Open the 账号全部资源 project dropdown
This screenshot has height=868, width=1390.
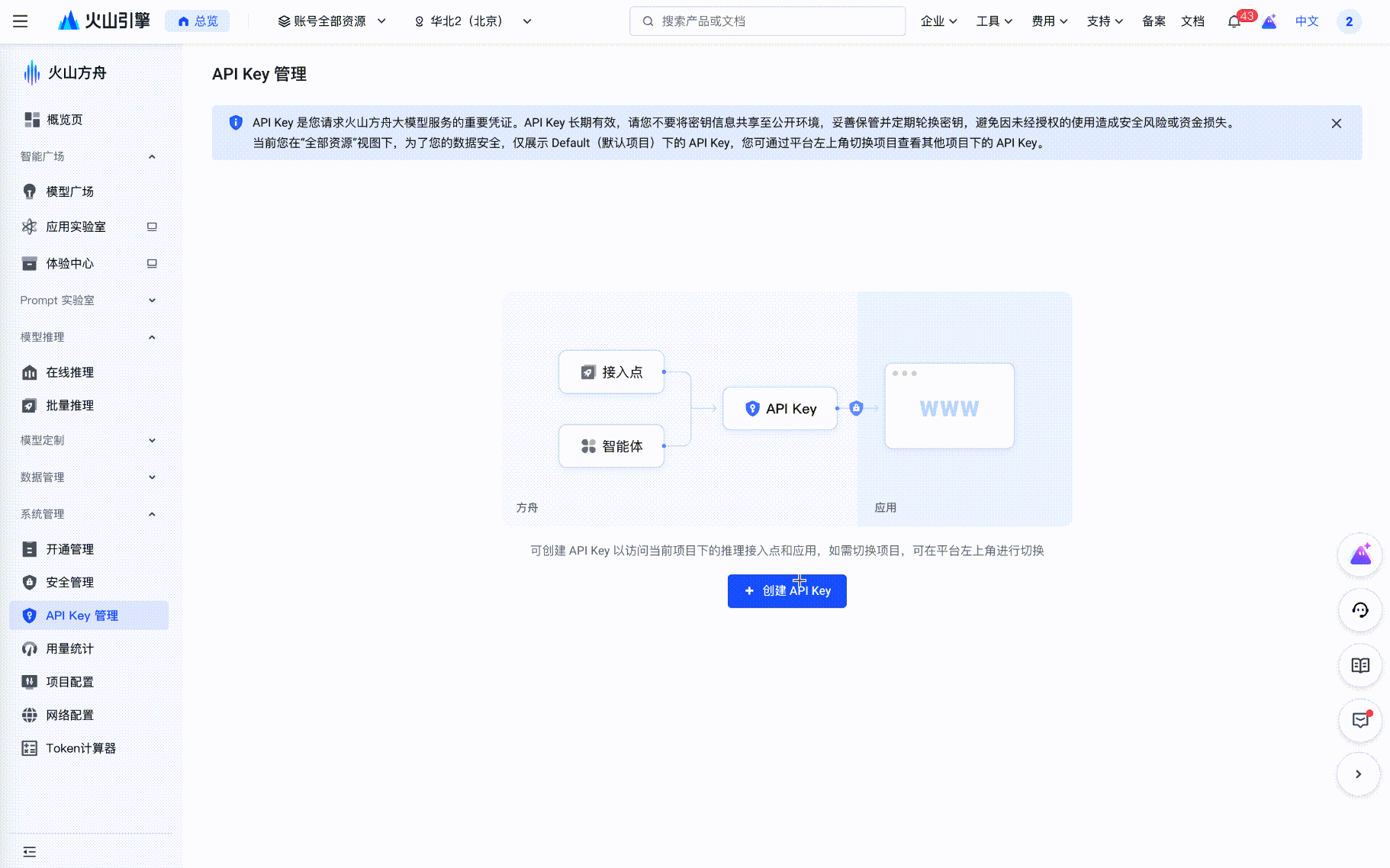click(x=332, y=21)
